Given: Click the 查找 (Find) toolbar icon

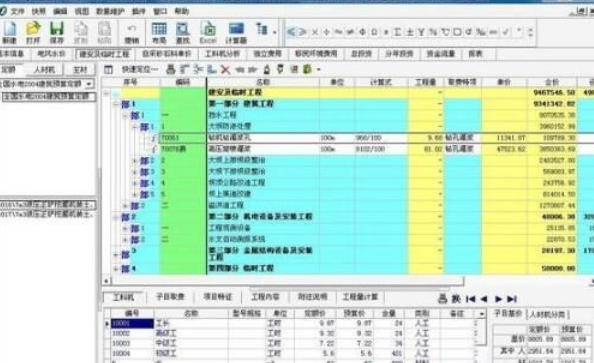Looking at the screenshot, I should (x=183, y=32).
